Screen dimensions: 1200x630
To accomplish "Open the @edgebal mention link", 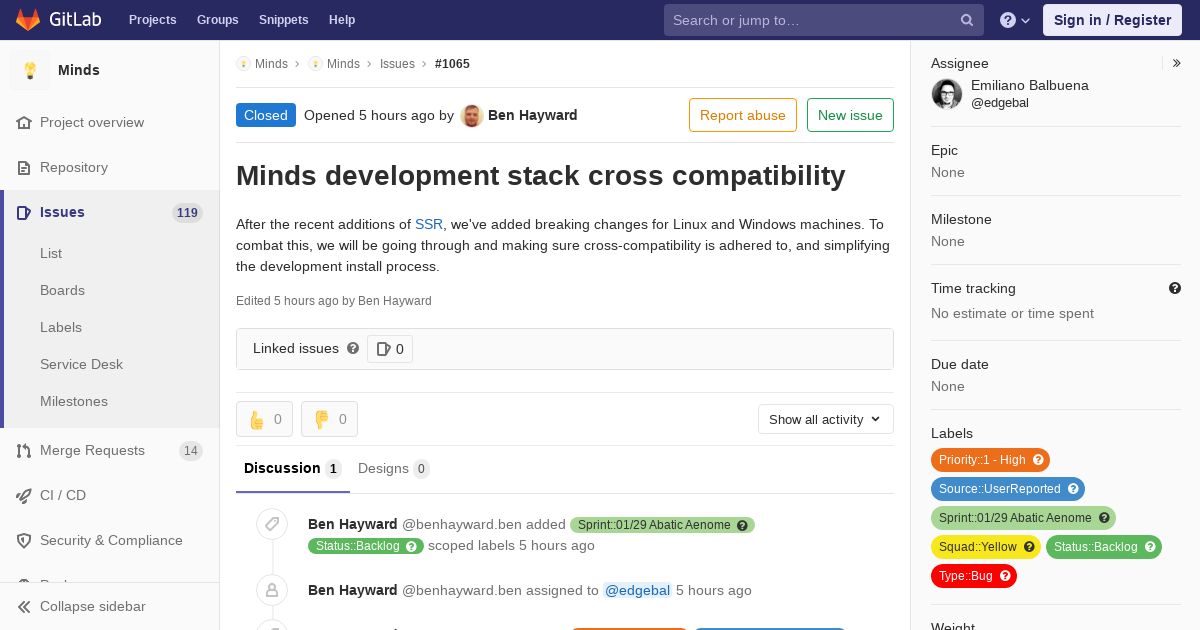I will (x=637, y=590).
